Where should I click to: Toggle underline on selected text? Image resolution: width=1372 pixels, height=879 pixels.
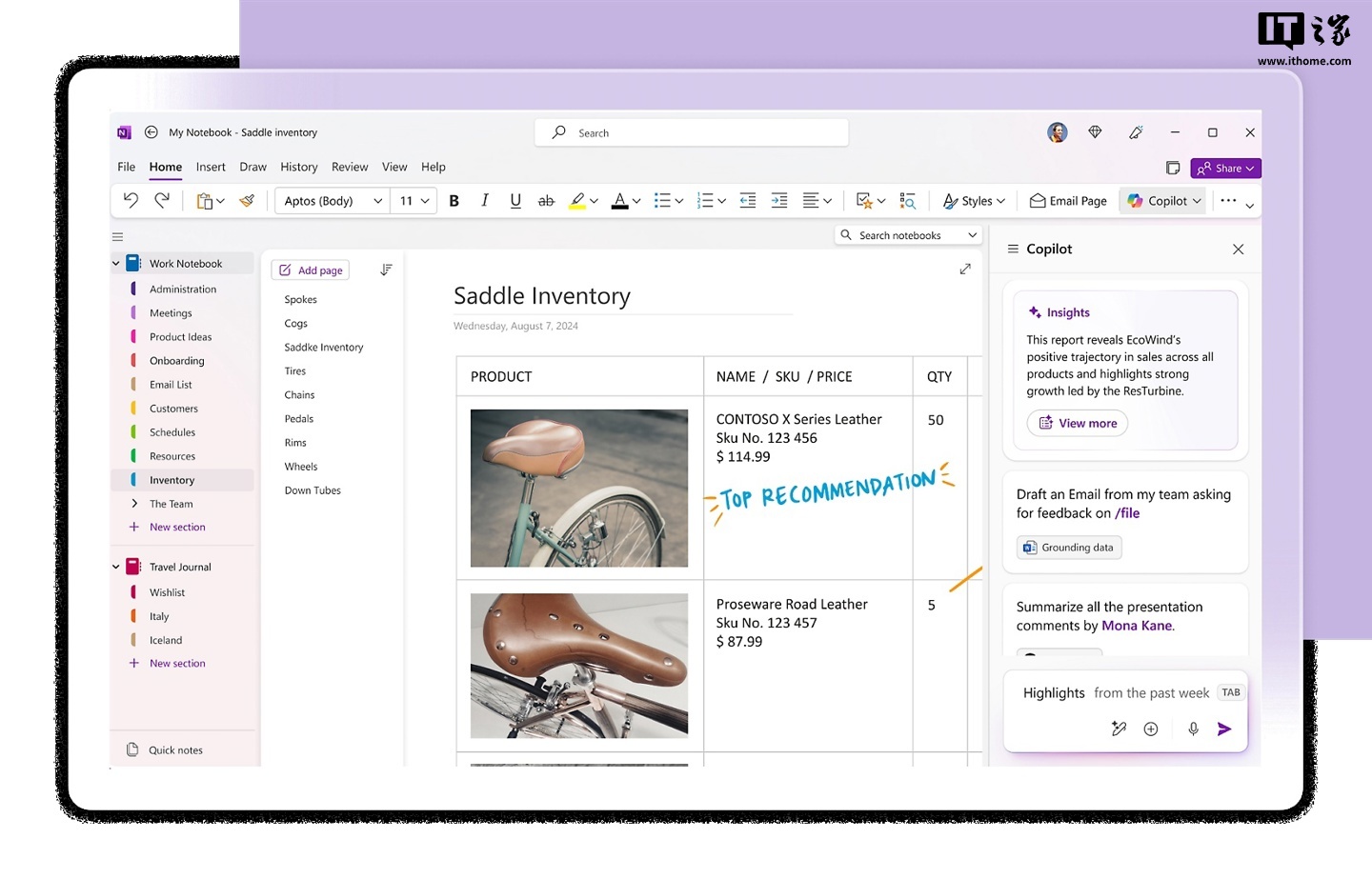pyautogui.click(x=515, y=200)
